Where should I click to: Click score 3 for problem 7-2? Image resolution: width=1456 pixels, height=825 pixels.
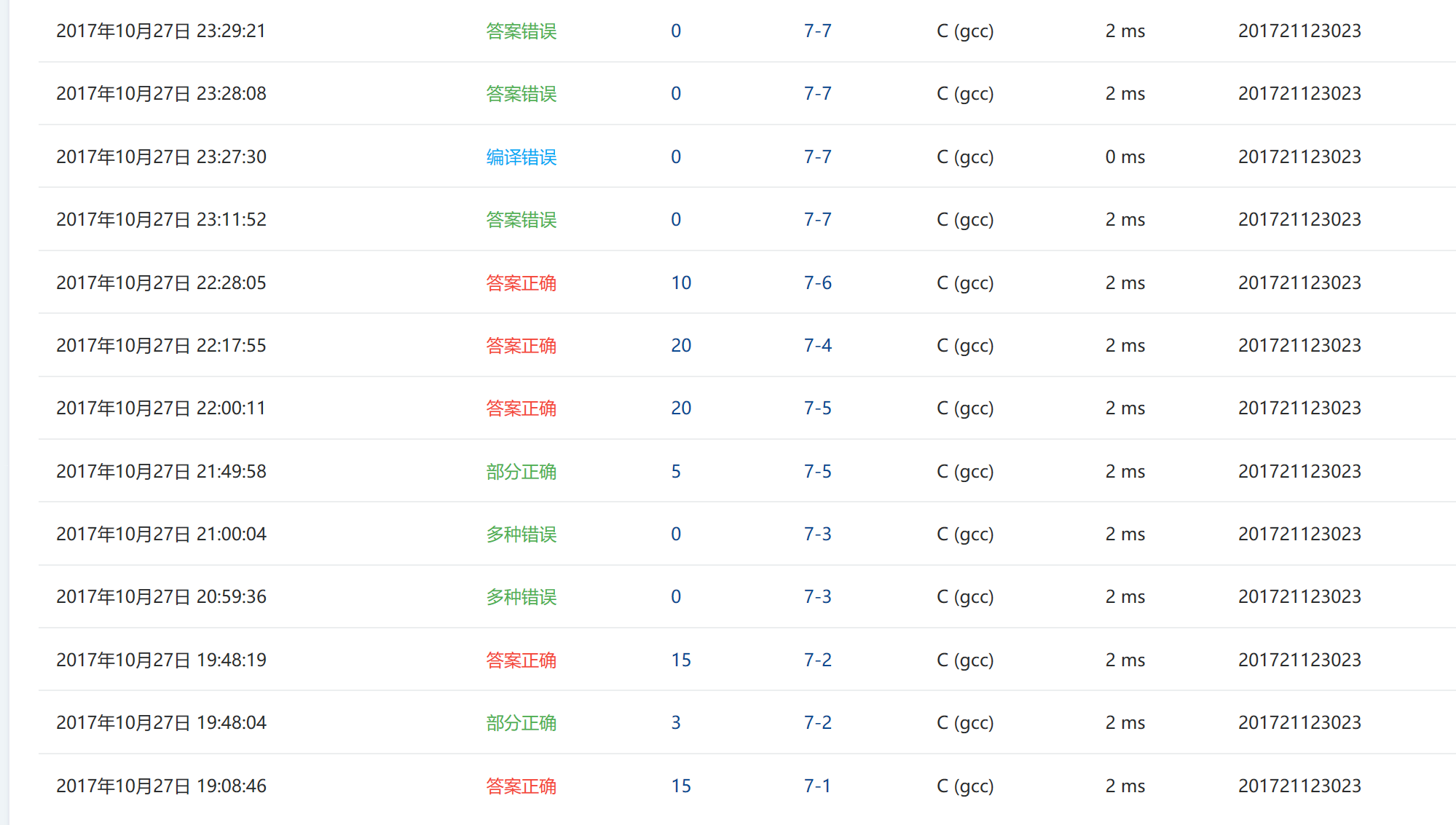675,722
